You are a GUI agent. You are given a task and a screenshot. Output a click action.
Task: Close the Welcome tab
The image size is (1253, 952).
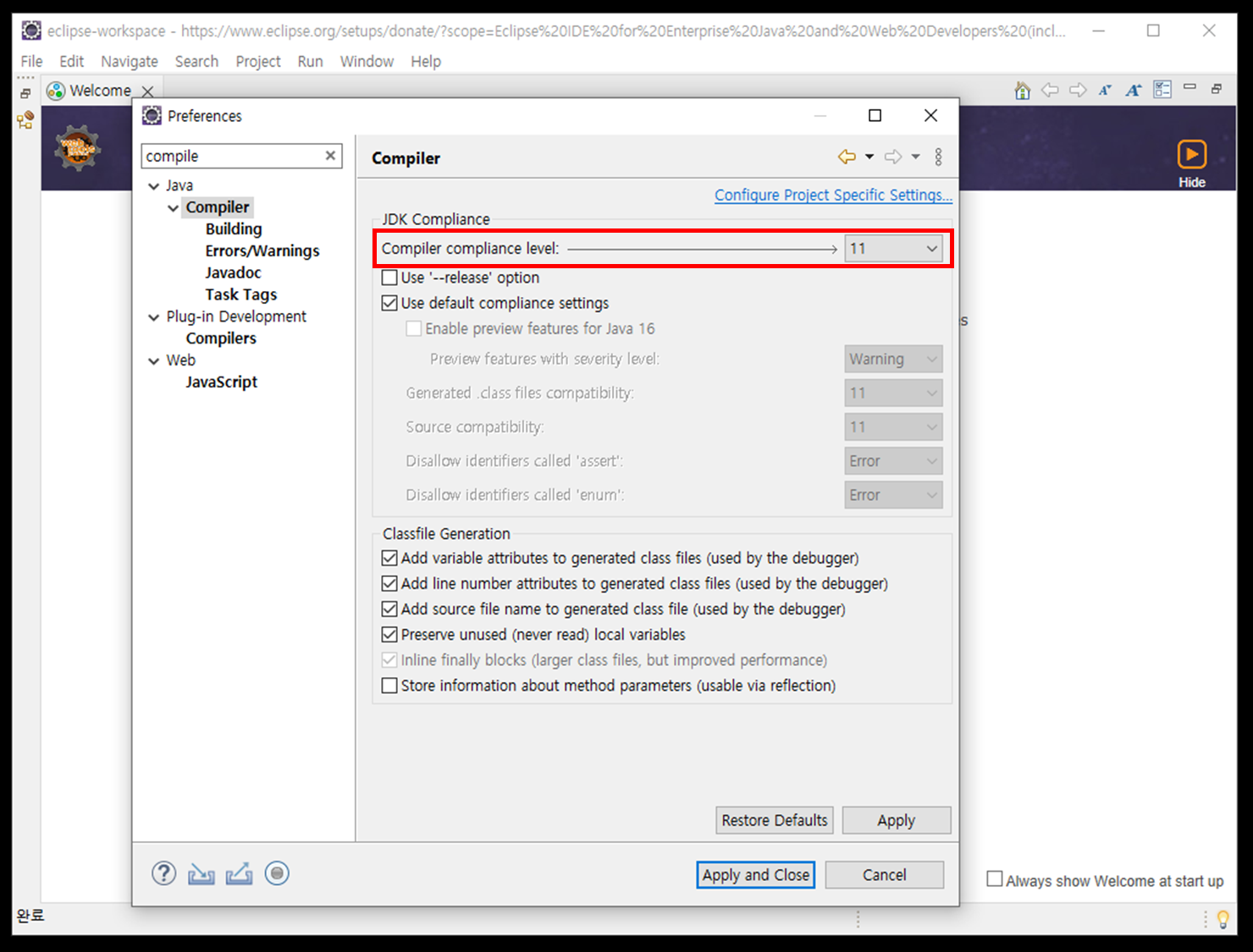[147, 91]
